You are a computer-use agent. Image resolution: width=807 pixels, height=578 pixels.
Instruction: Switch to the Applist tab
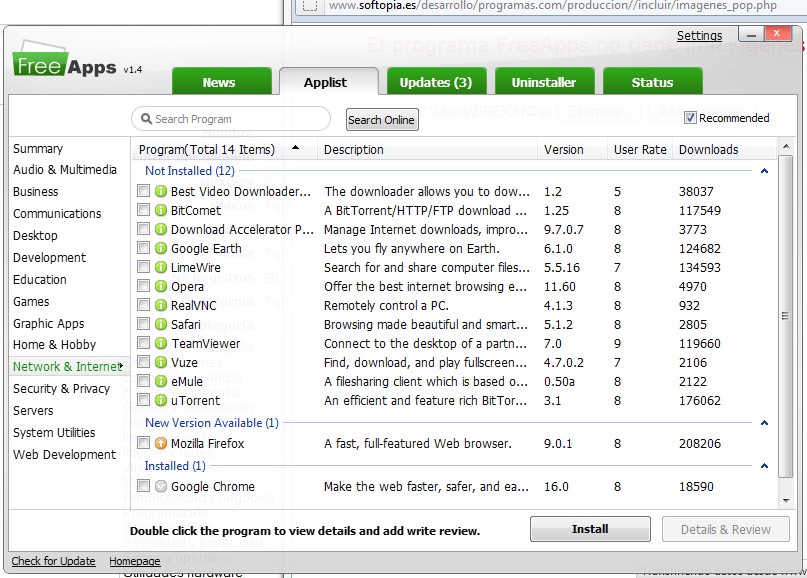[328, 82]
